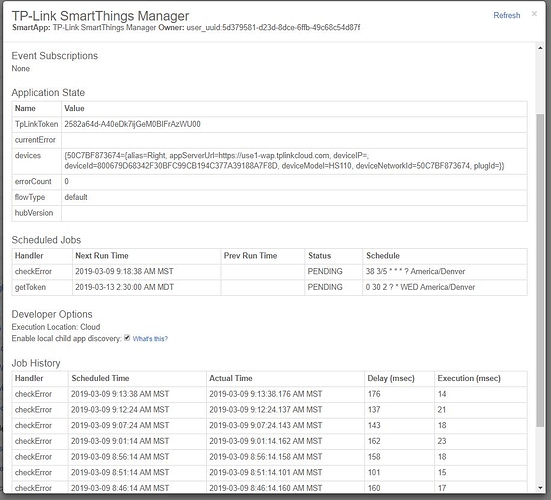Click scheduled time 2019-03-09 8:56:14 AM MST
Screen dimensions: 551x500
pyautogui.click(x=120, y=457)
